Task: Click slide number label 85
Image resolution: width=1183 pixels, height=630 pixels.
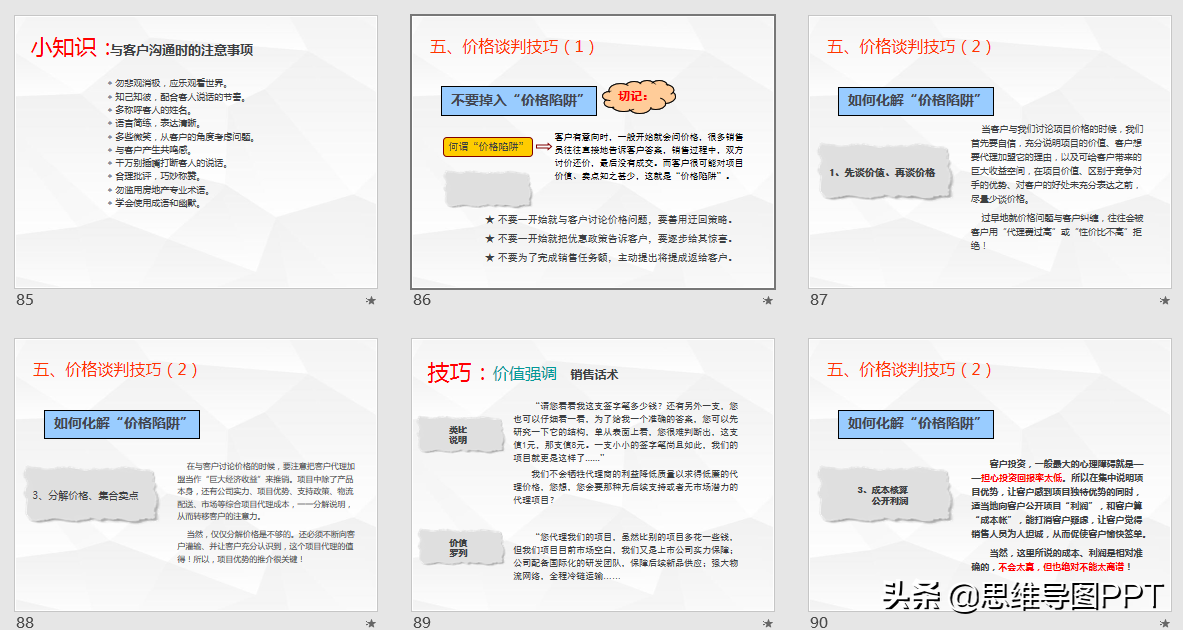Action: [x=25, y=300]
